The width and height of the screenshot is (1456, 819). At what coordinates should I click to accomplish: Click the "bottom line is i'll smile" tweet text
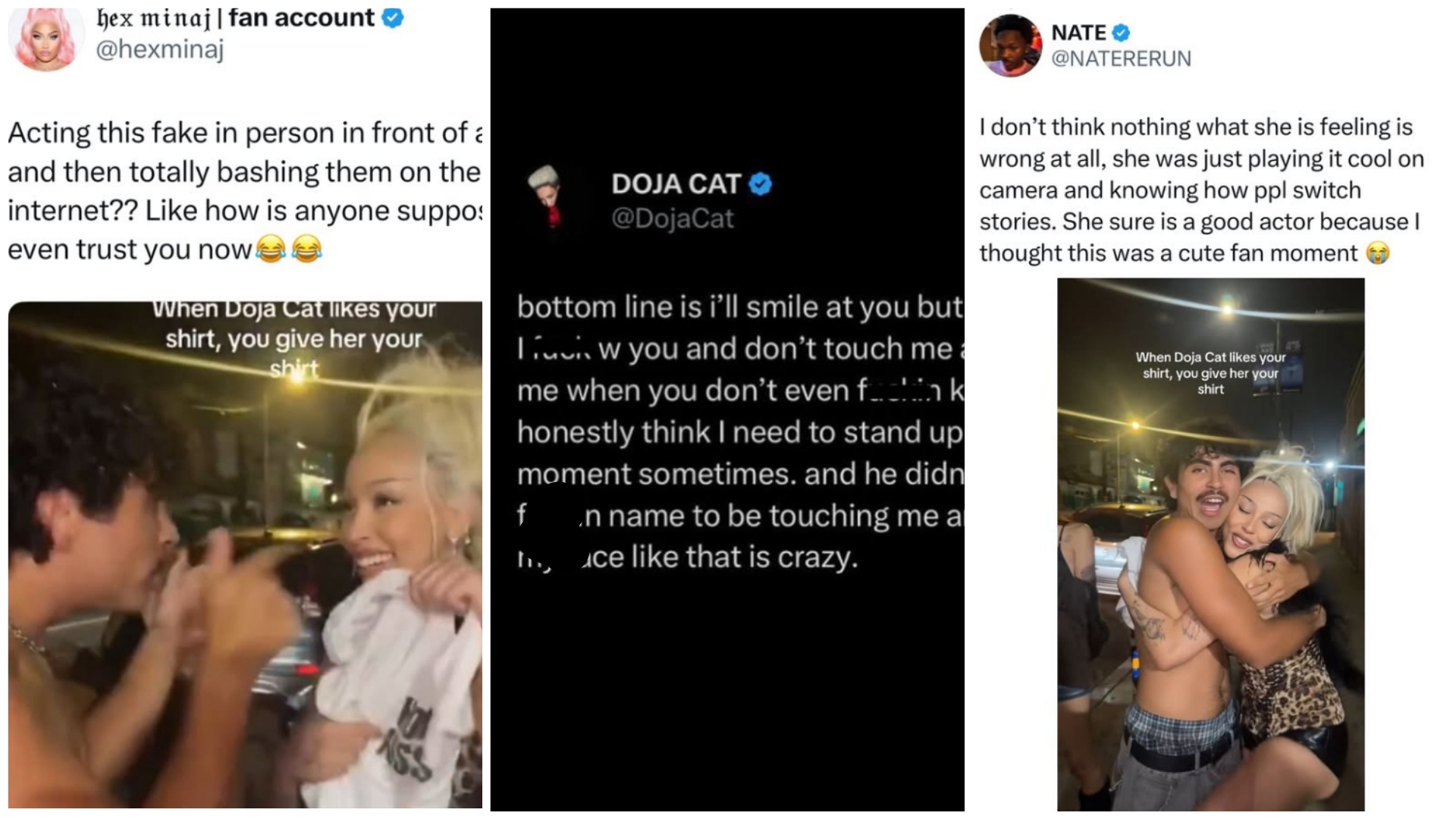point(740,431)
